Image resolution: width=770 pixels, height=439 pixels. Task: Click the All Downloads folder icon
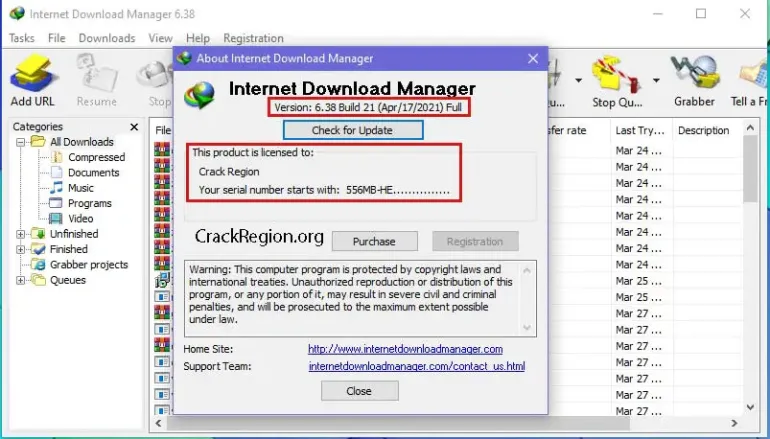[x=38, y=142]
